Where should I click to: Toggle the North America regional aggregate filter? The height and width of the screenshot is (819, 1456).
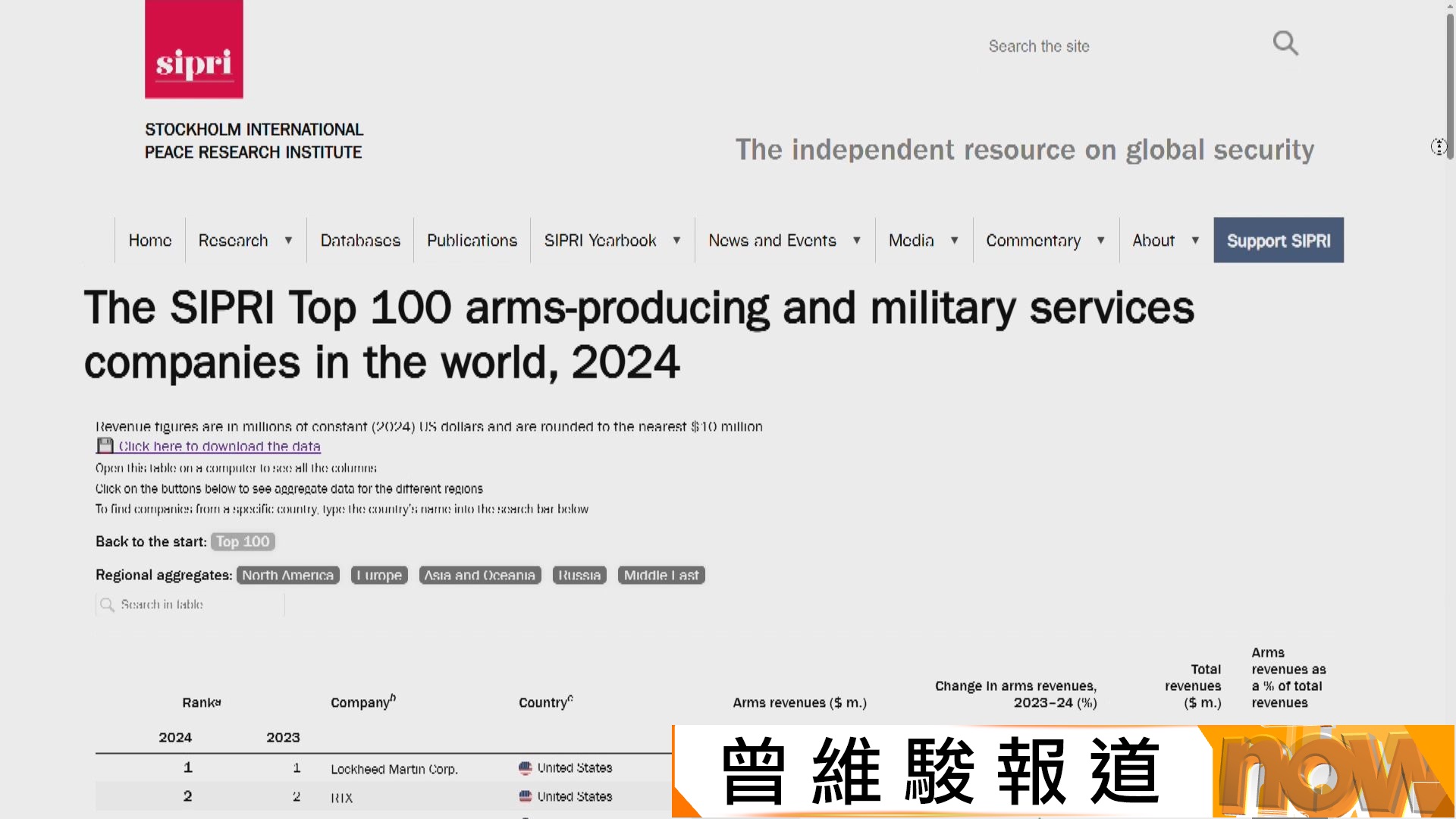tap(288, 575)
